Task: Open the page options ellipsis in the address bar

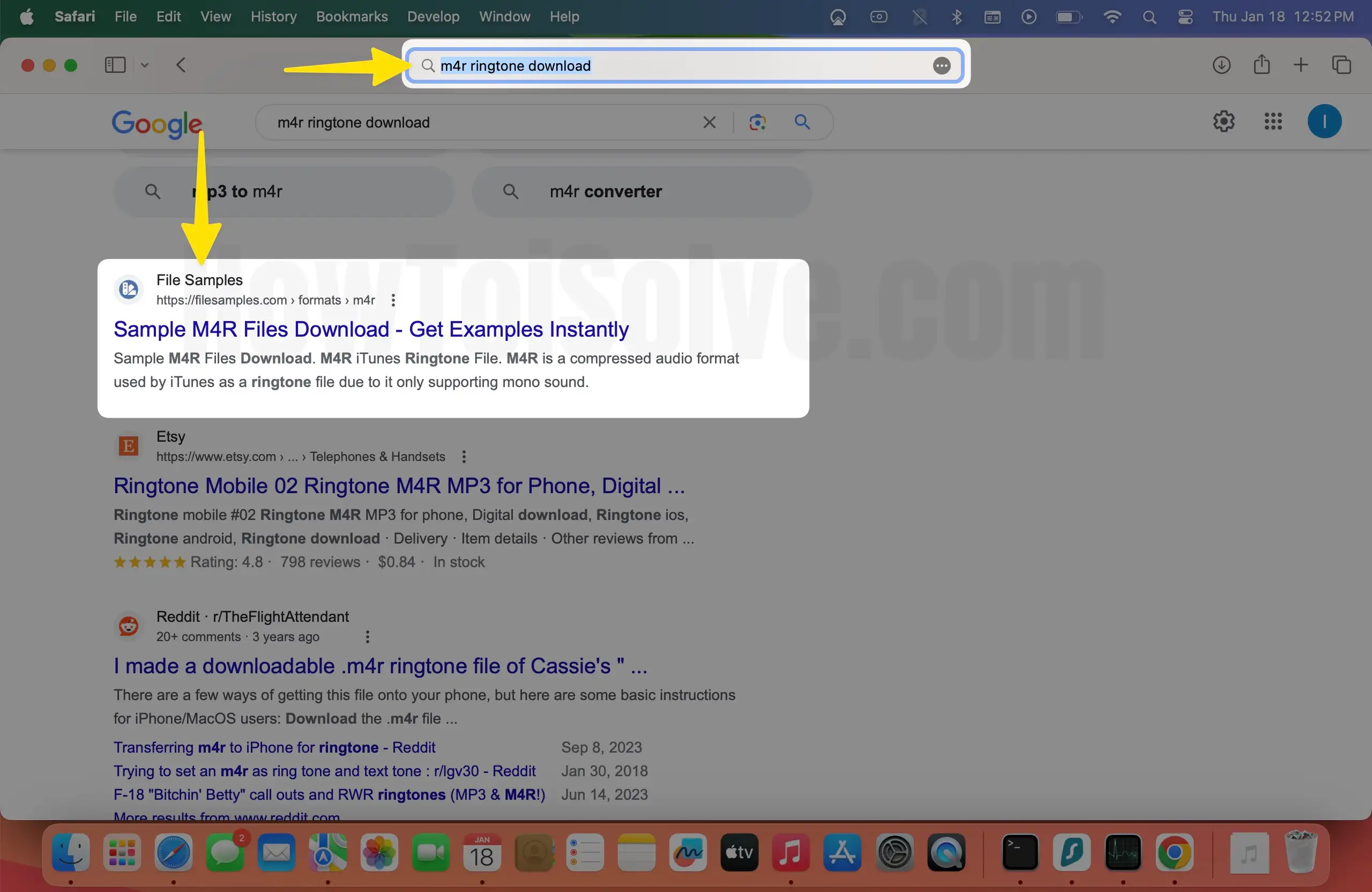Action: (942, 66)
